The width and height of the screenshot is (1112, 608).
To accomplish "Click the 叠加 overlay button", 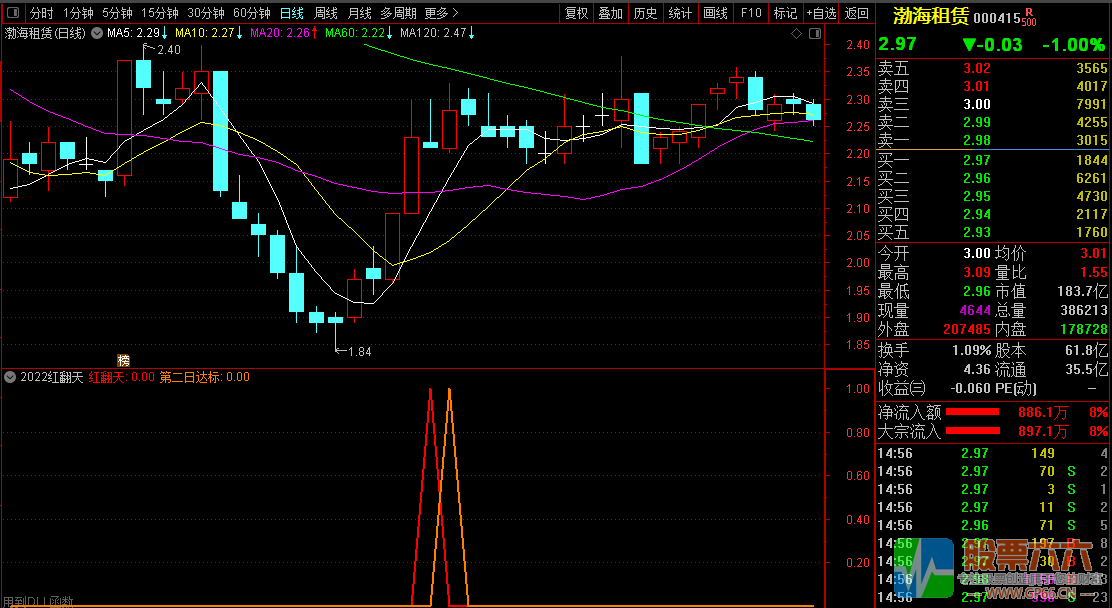I will click(610, 13).
